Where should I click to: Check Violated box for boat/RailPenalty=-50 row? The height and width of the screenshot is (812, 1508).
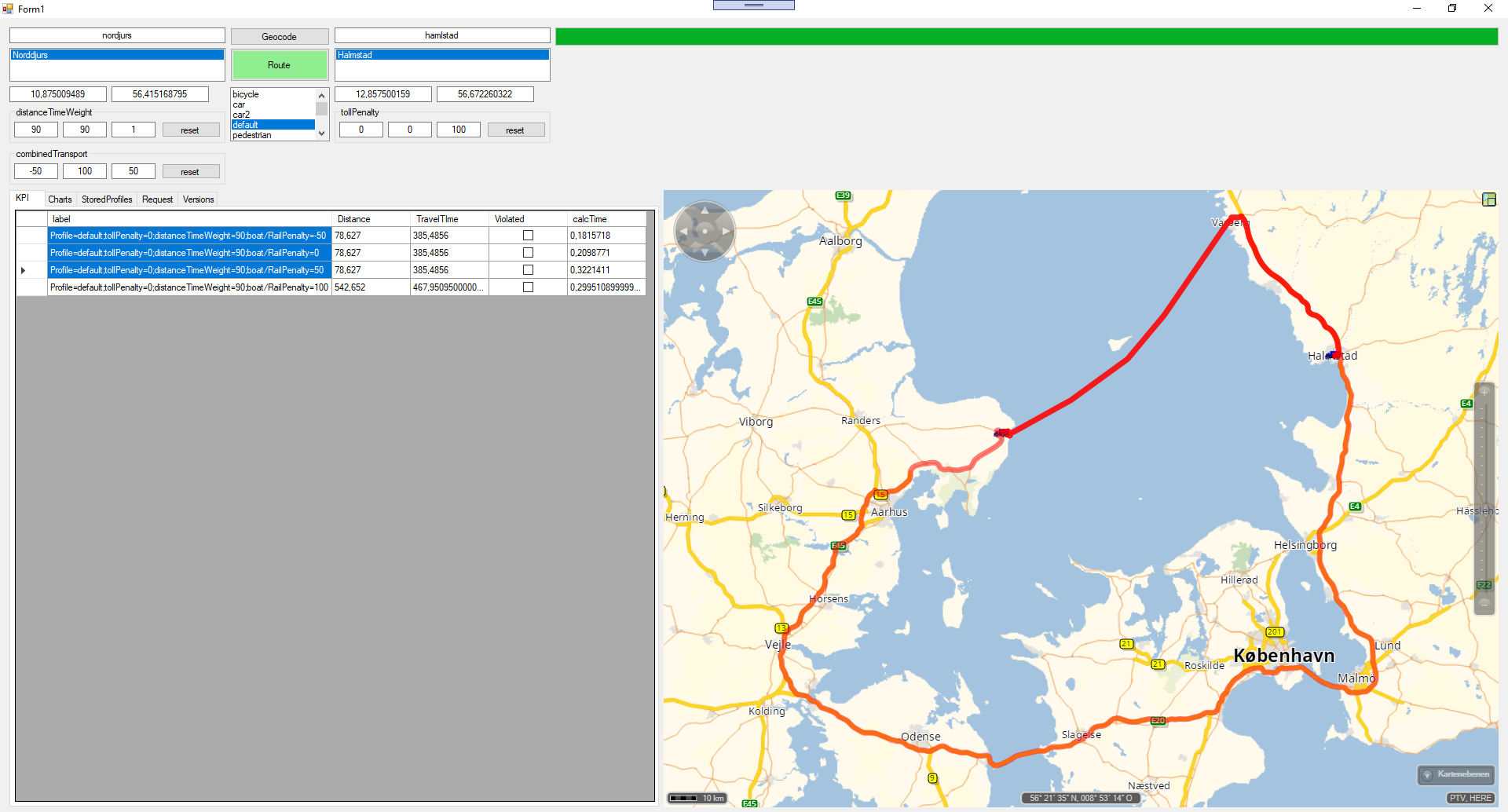528,236
